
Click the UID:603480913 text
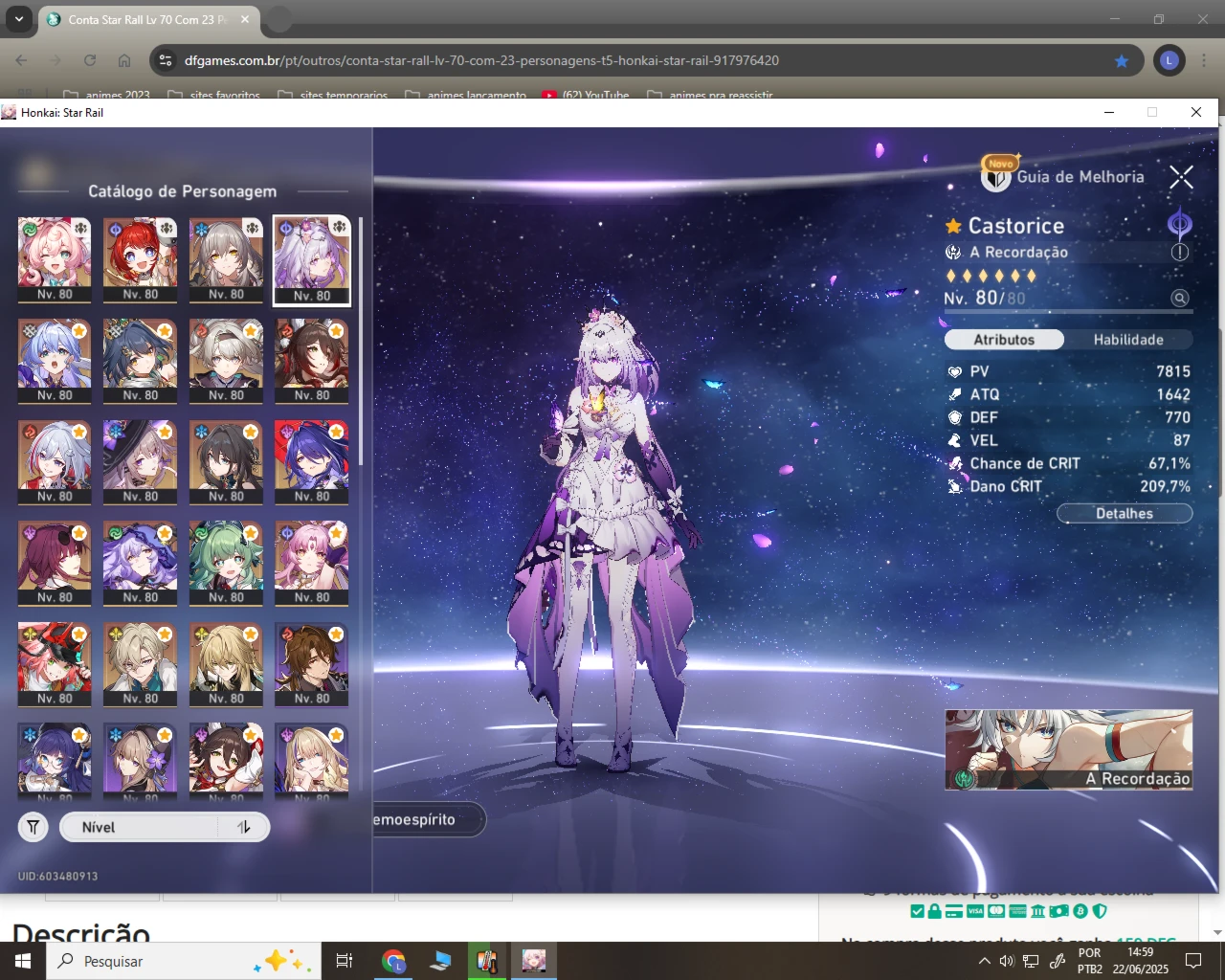click(x=57, y=876)
